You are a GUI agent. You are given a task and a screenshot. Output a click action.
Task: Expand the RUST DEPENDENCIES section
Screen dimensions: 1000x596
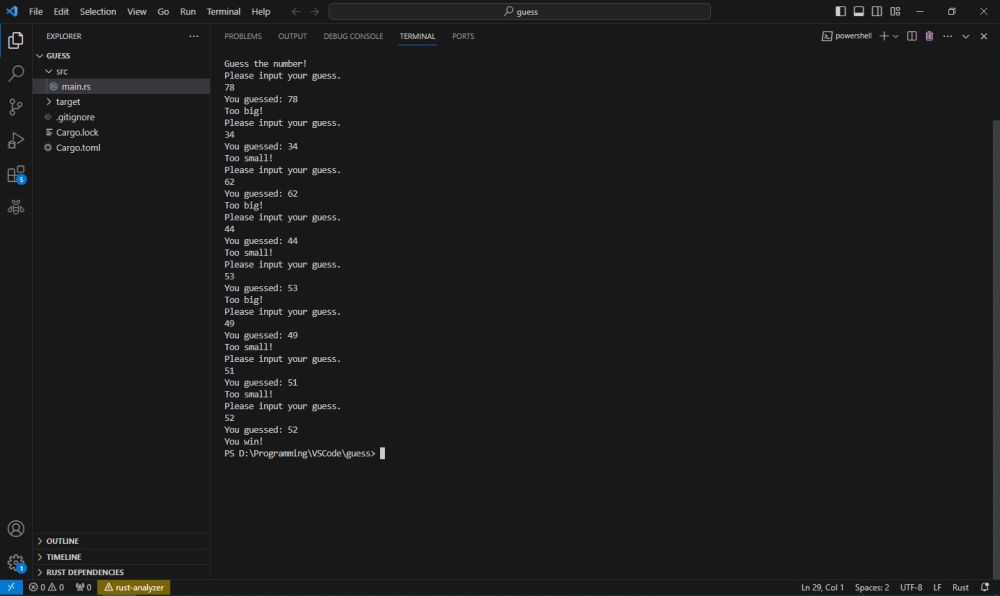pyautogui.click(x=121, y=572)
